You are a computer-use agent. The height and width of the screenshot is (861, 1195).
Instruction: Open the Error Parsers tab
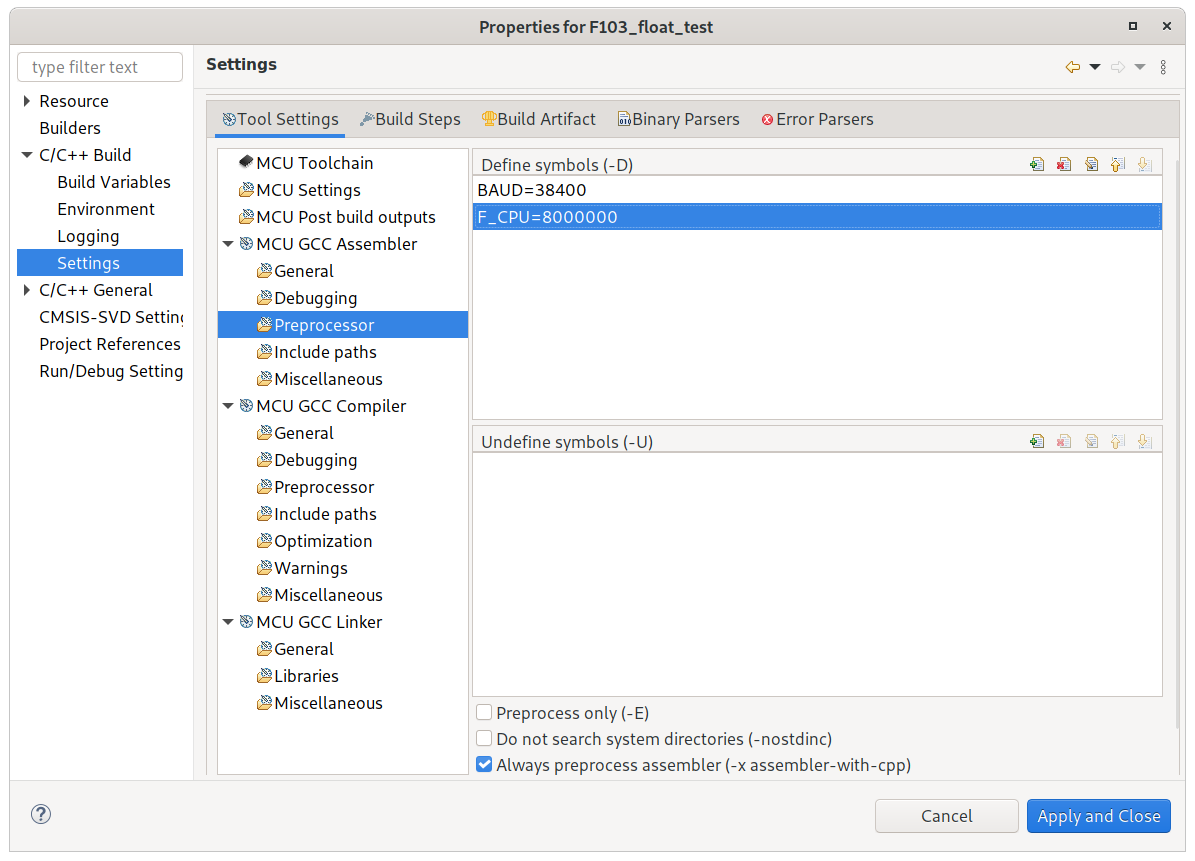pos(817,119)
